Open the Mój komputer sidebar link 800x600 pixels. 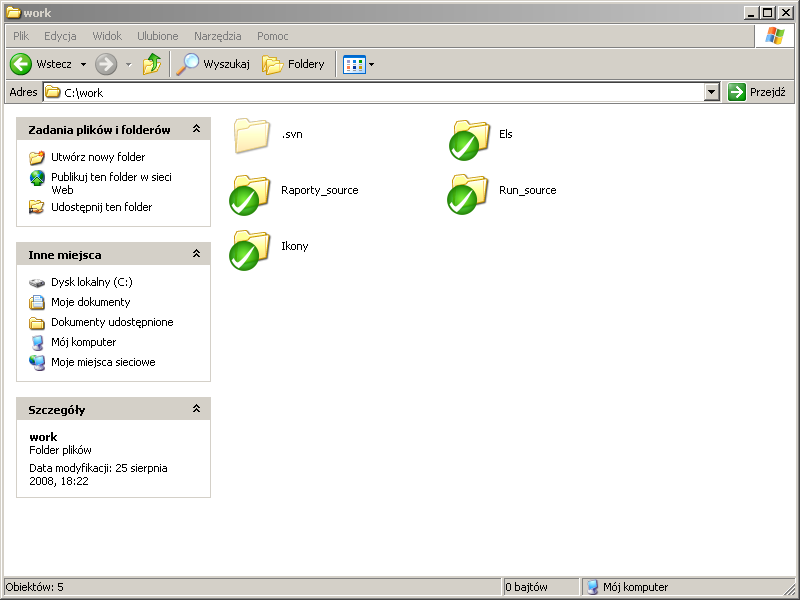[84, 342]
